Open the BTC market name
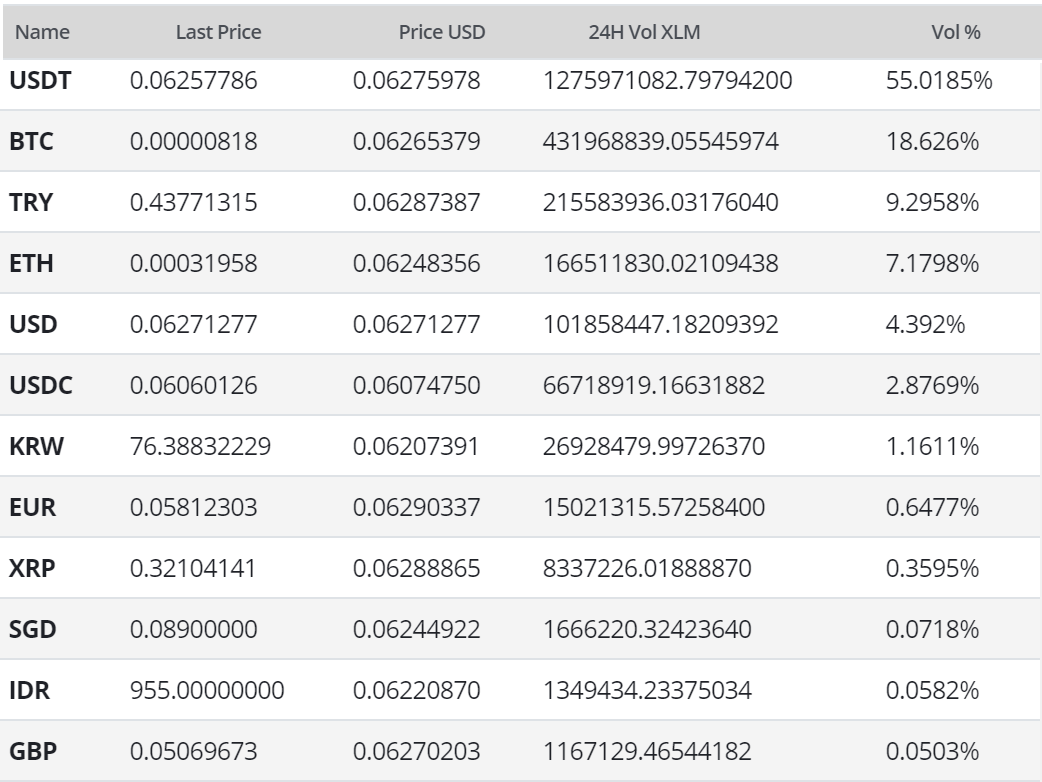Image resolution: width=1042 pixels, height=782 pixels. [31, 142]
